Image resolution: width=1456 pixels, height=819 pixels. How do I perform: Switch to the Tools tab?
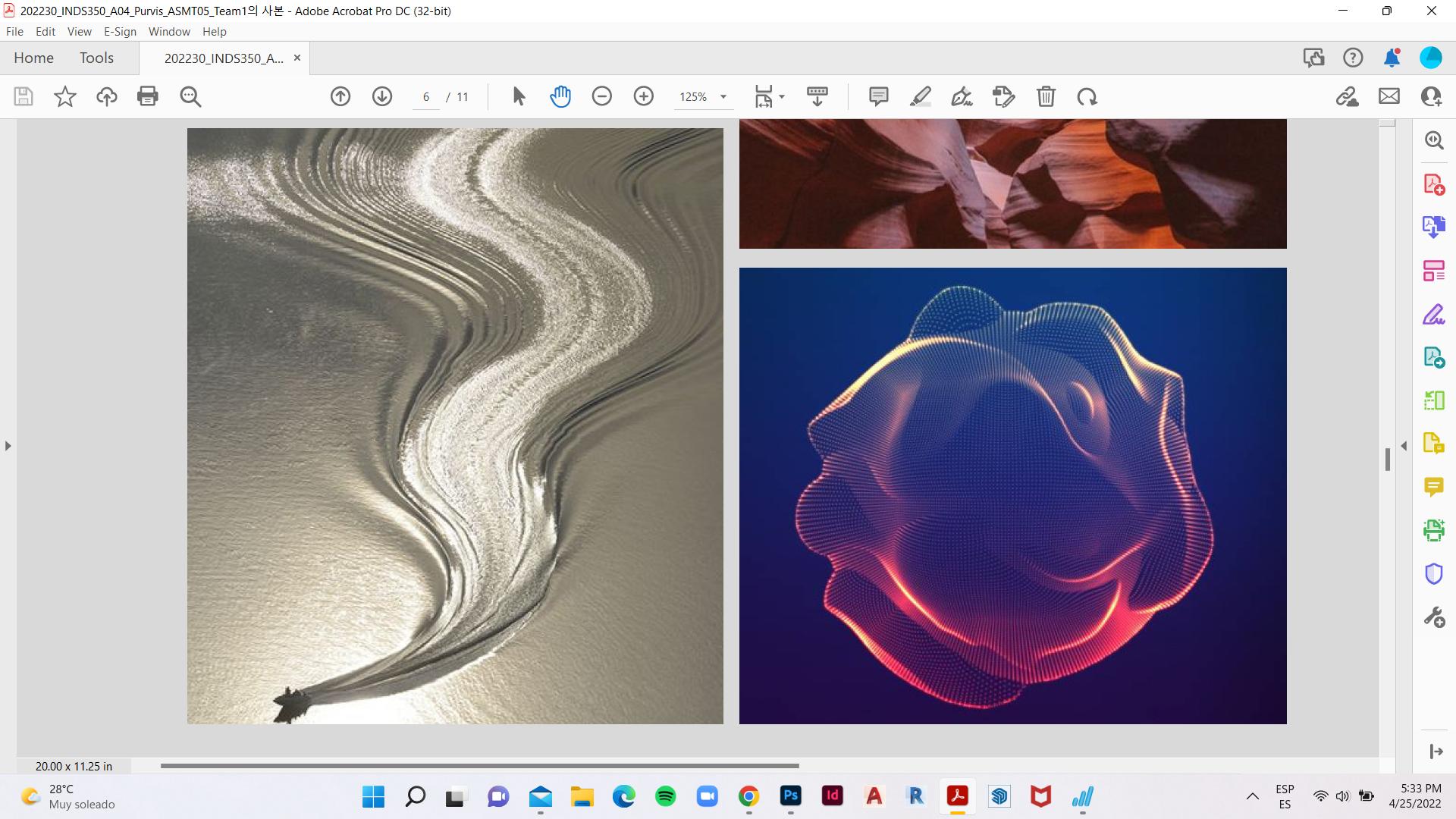click(96, 58)
